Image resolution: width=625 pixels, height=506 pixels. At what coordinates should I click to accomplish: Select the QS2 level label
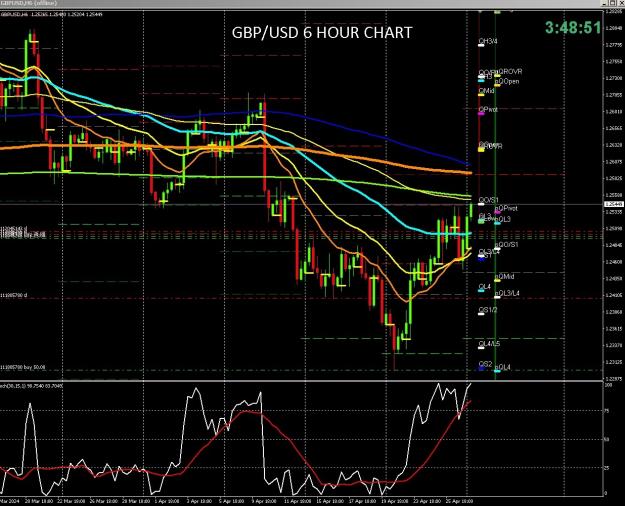coord(485,364)
